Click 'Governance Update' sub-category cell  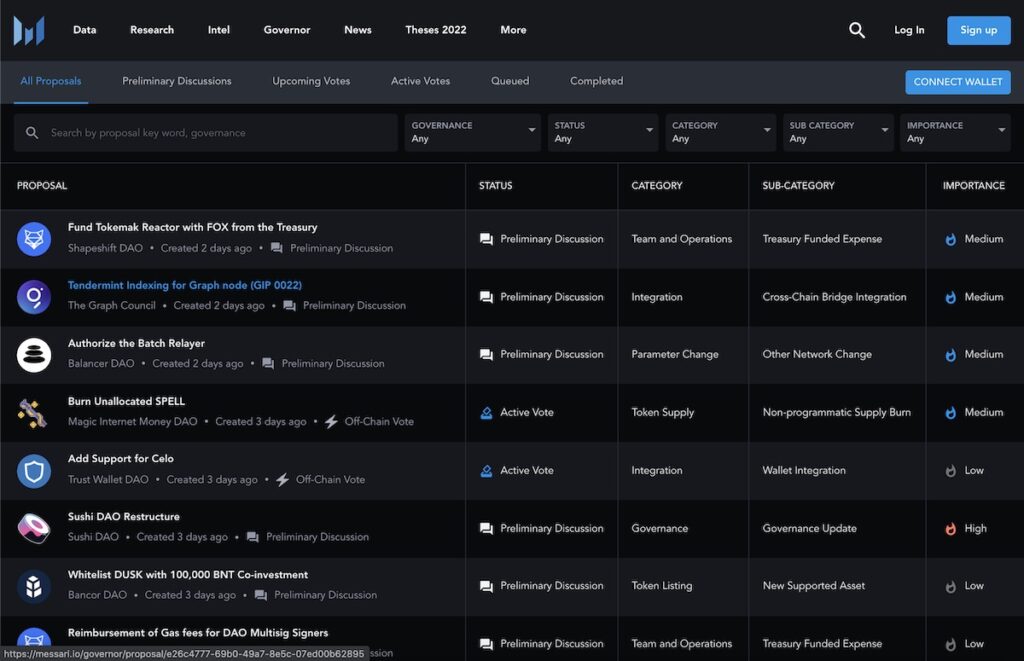point(809,528)
